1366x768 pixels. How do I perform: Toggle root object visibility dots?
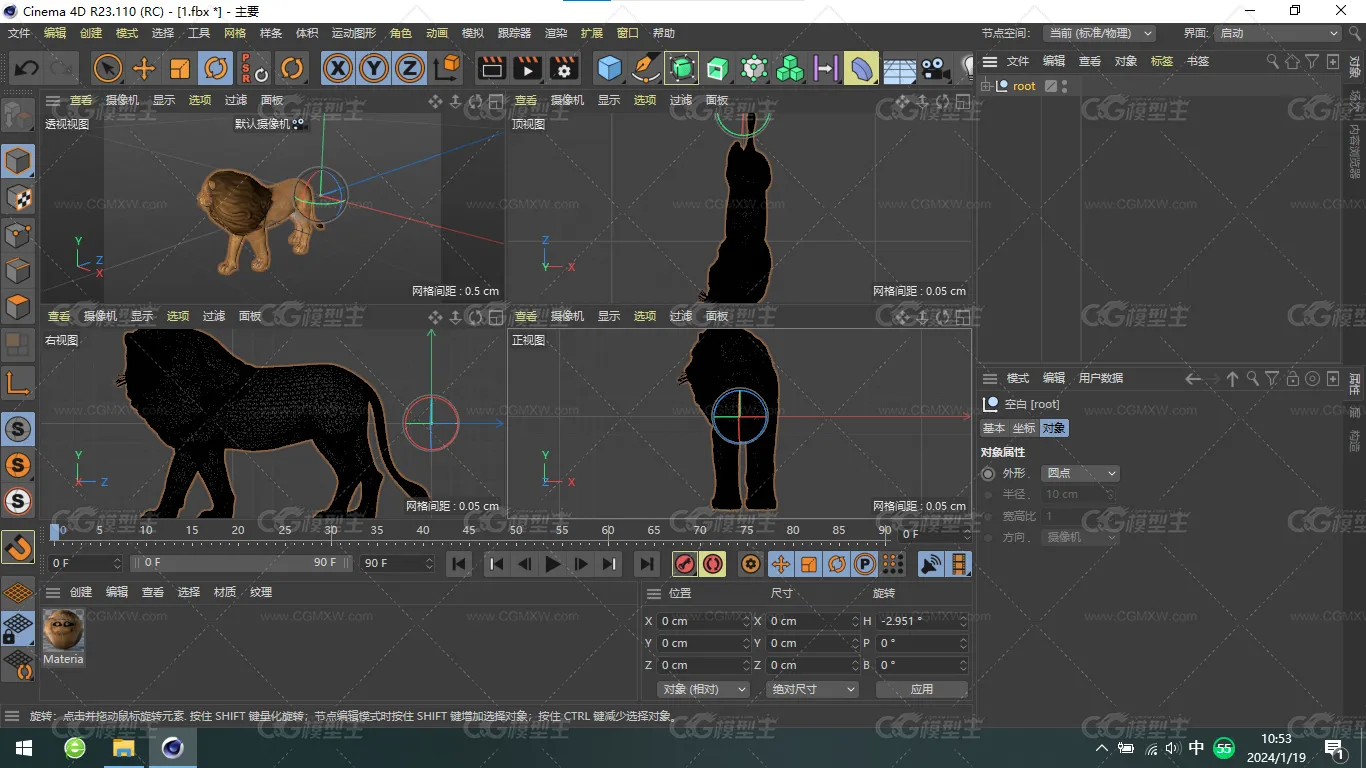1065,86
